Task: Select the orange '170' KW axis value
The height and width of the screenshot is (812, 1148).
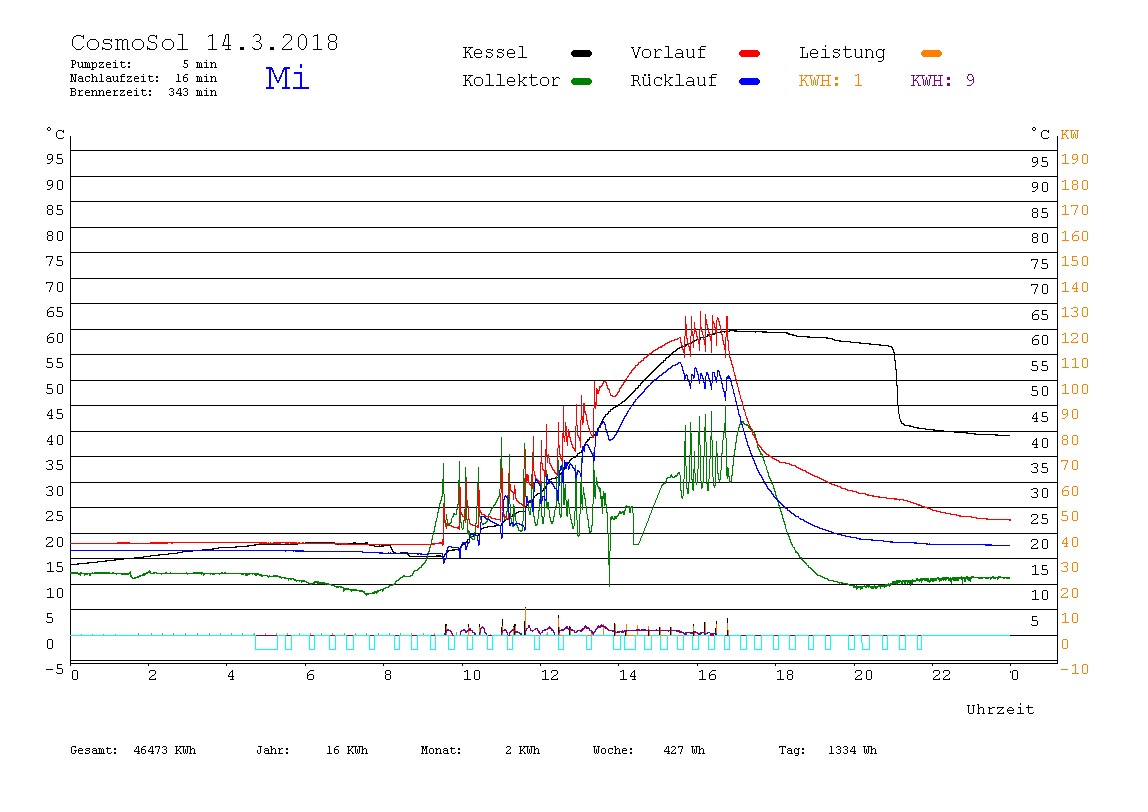Action: pyautogui.click(x=1075, y=211)
